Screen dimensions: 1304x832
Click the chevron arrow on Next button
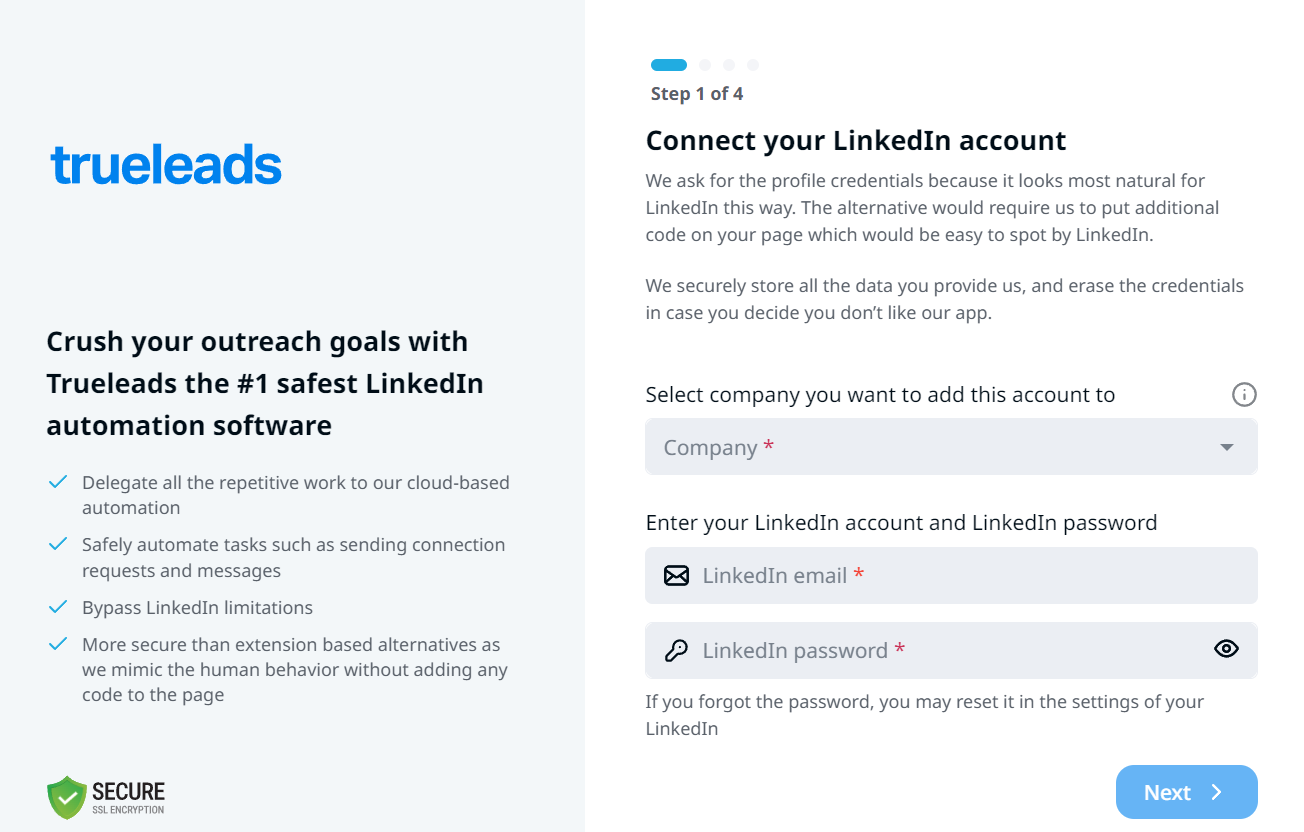pos(1217,792)
